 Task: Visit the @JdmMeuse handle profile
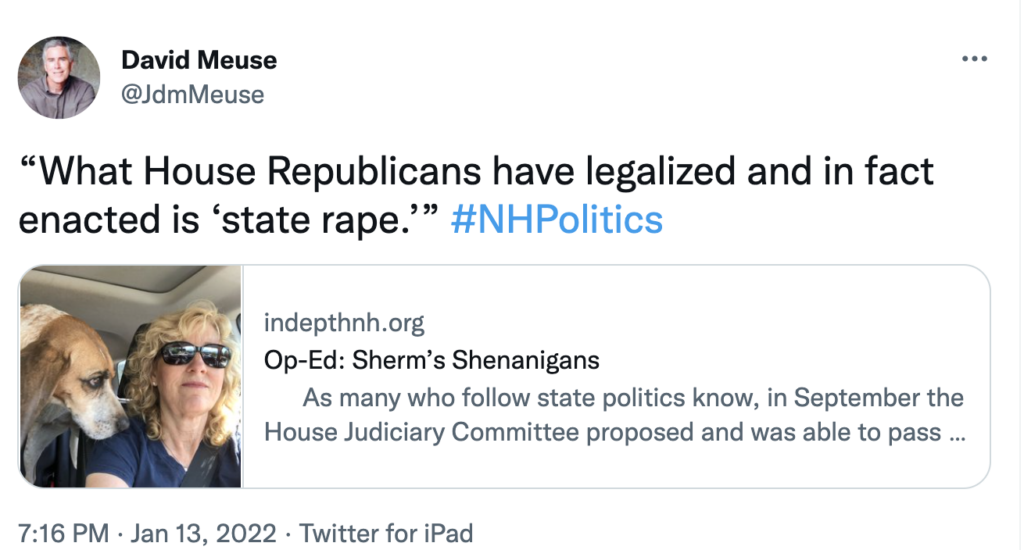[193, 95]
